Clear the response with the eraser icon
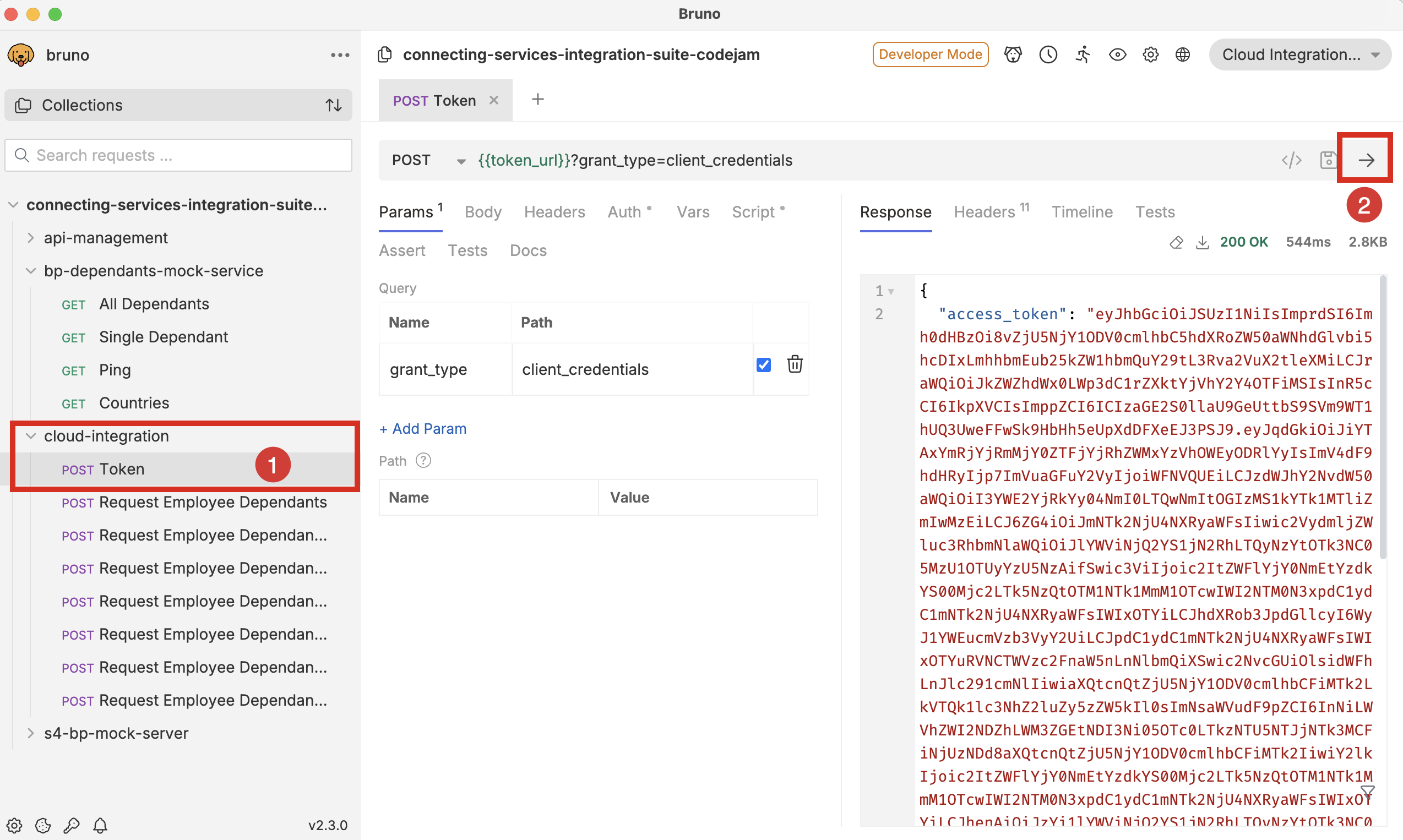The image size is (1403, 840). (x=1176, y=242)
